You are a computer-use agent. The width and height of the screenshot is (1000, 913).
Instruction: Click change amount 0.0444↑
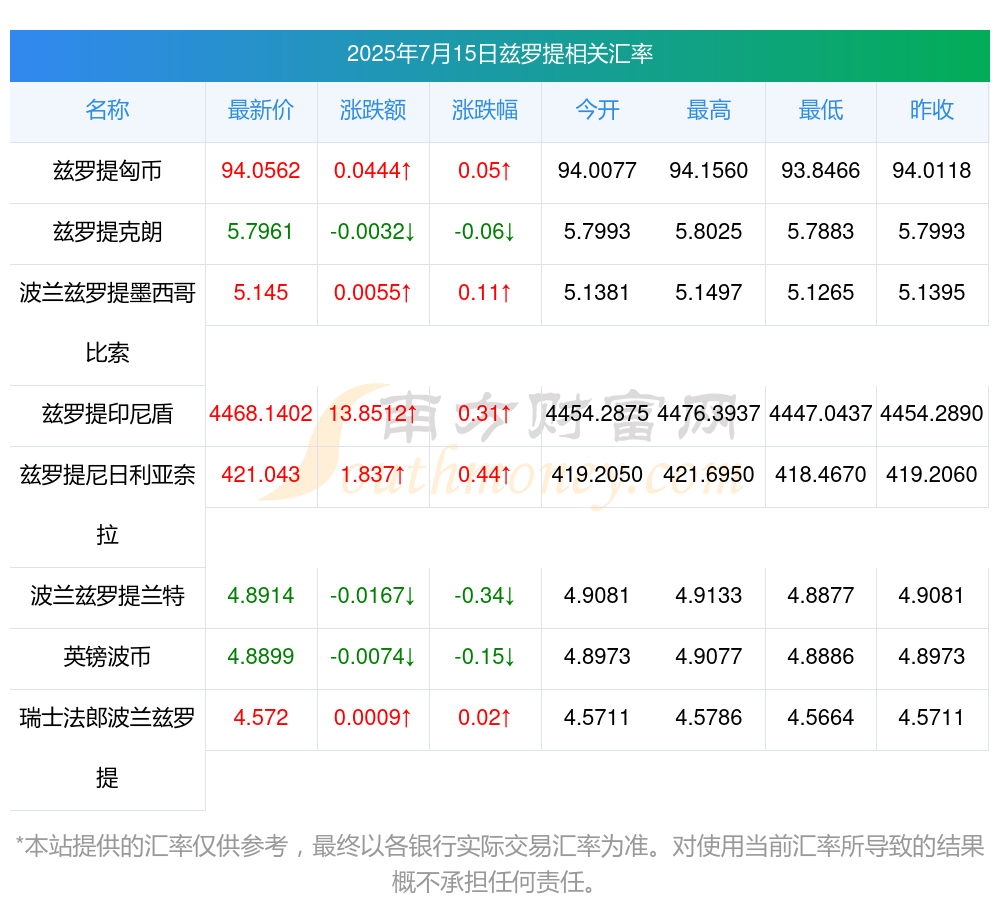(372, 170)
